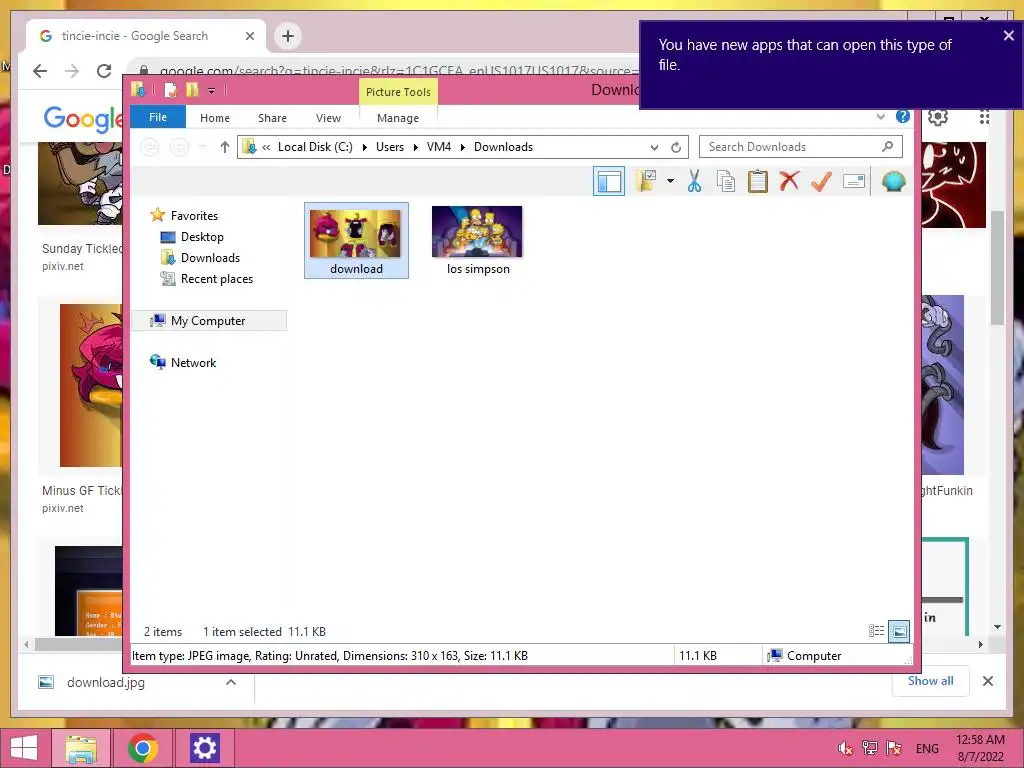Open Recent places in navigation pane

(216, 278)
